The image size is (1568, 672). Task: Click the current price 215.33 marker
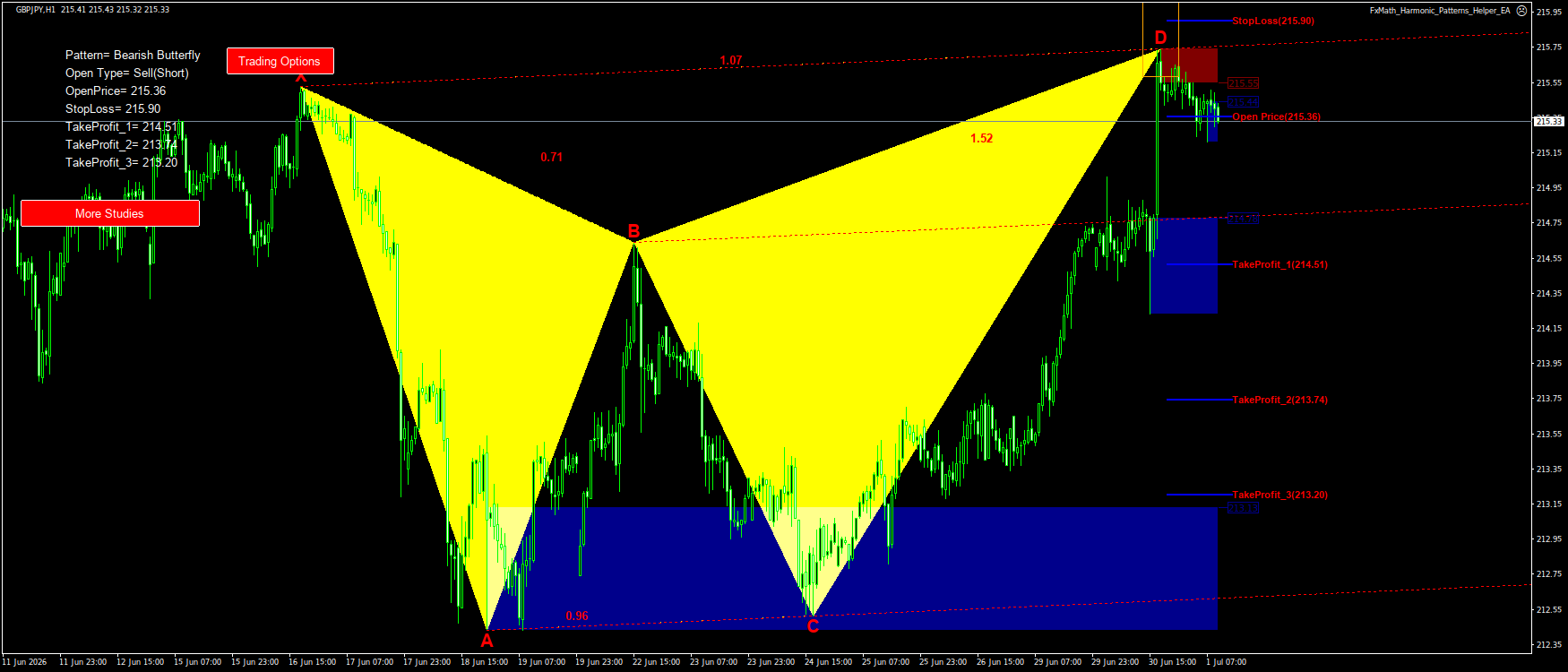[1549, 121]
